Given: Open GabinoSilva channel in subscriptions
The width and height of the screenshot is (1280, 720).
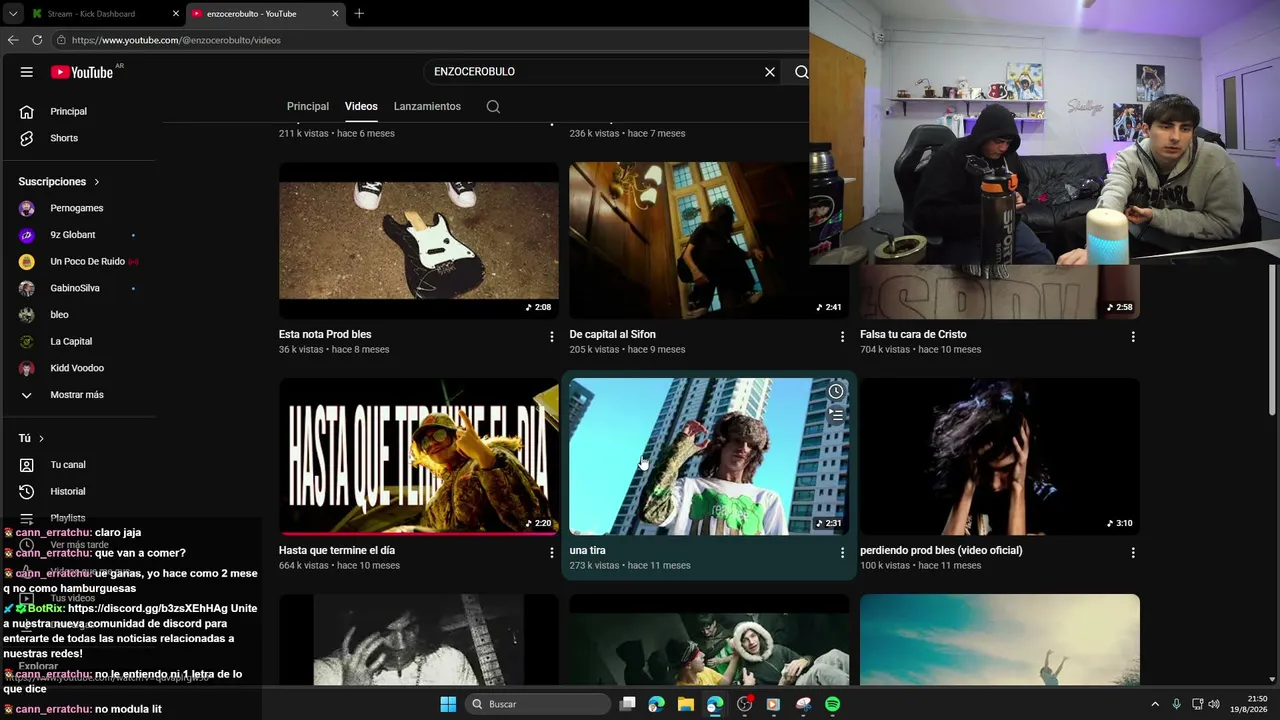Looking at the screenshot, I should click(x=77, y=288).
